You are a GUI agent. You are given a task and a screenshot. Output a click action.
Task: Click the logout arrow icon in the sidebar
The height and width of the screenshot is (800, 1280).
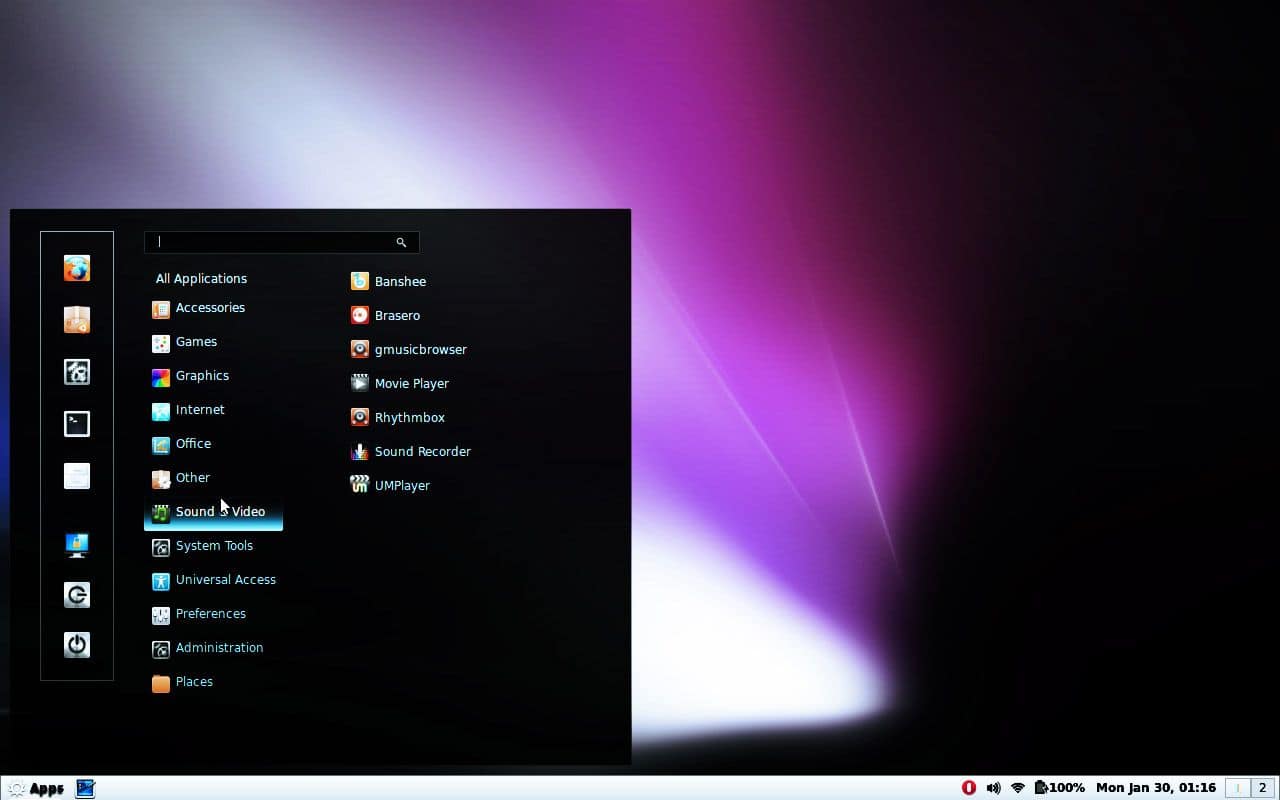[77, 595]
